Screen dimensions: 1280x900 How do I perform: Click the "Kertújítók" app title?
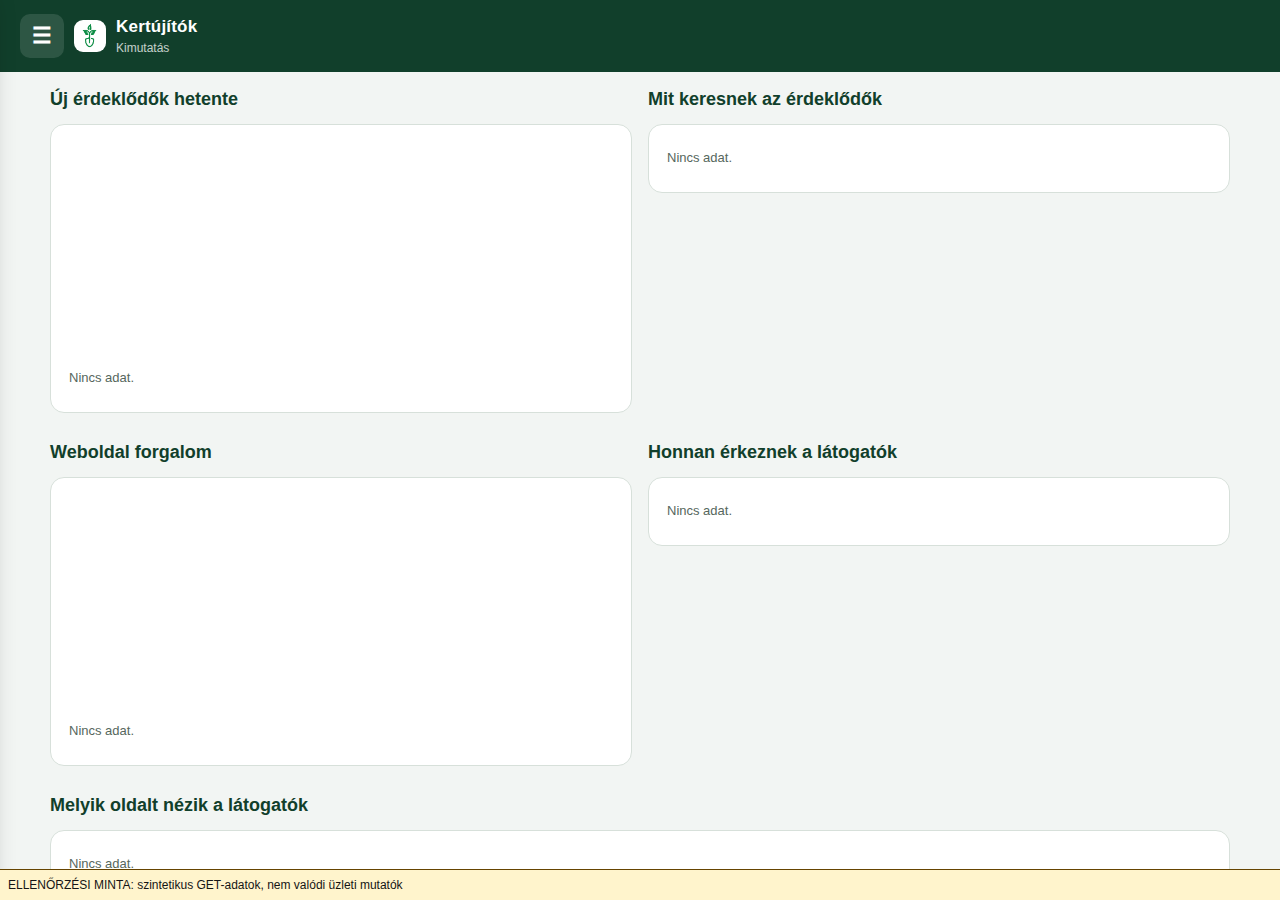[x=157, y=27]
